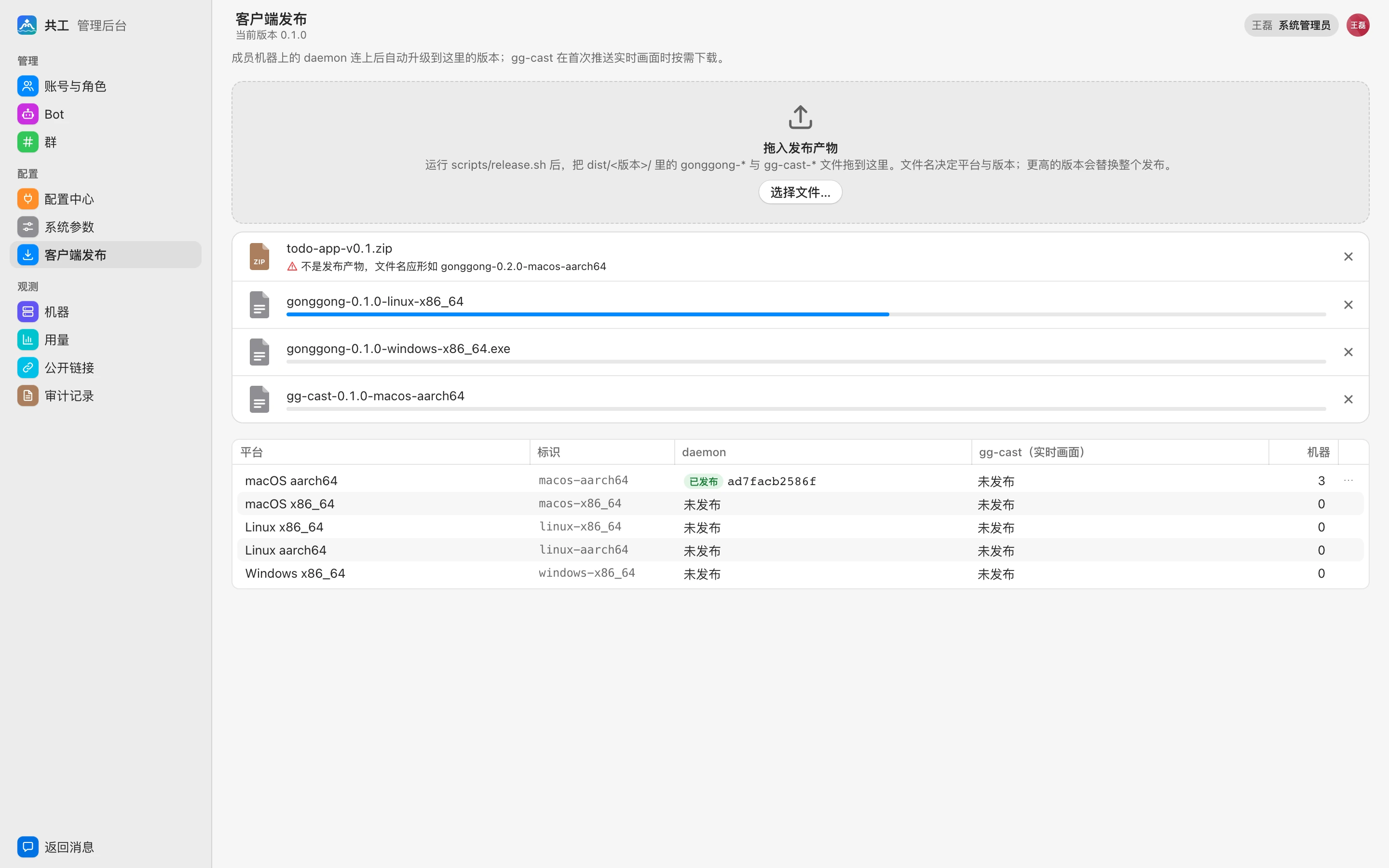Select the 群 hashtag icon
Image resolution: width=1389 pixels, height=868 pixels.
[x=27, y=142]
